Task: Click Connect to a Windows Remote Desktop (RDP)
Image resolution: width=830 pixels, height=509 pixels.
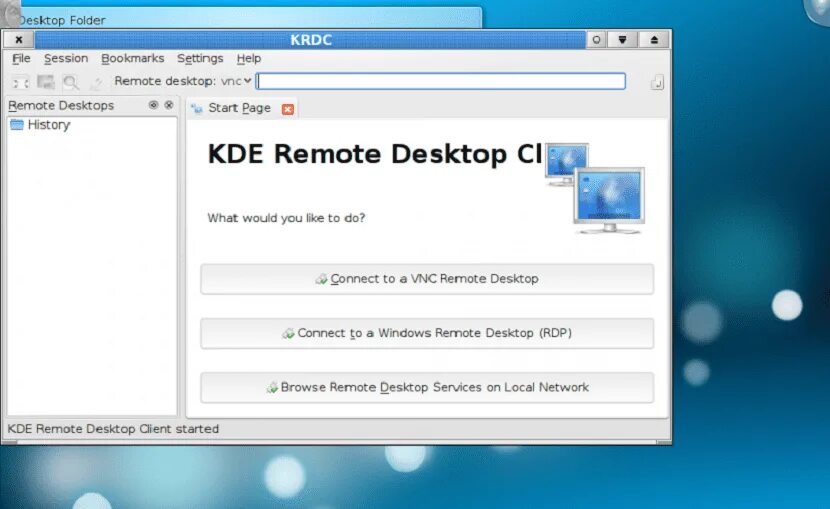Action: click(x=427, y=333)
